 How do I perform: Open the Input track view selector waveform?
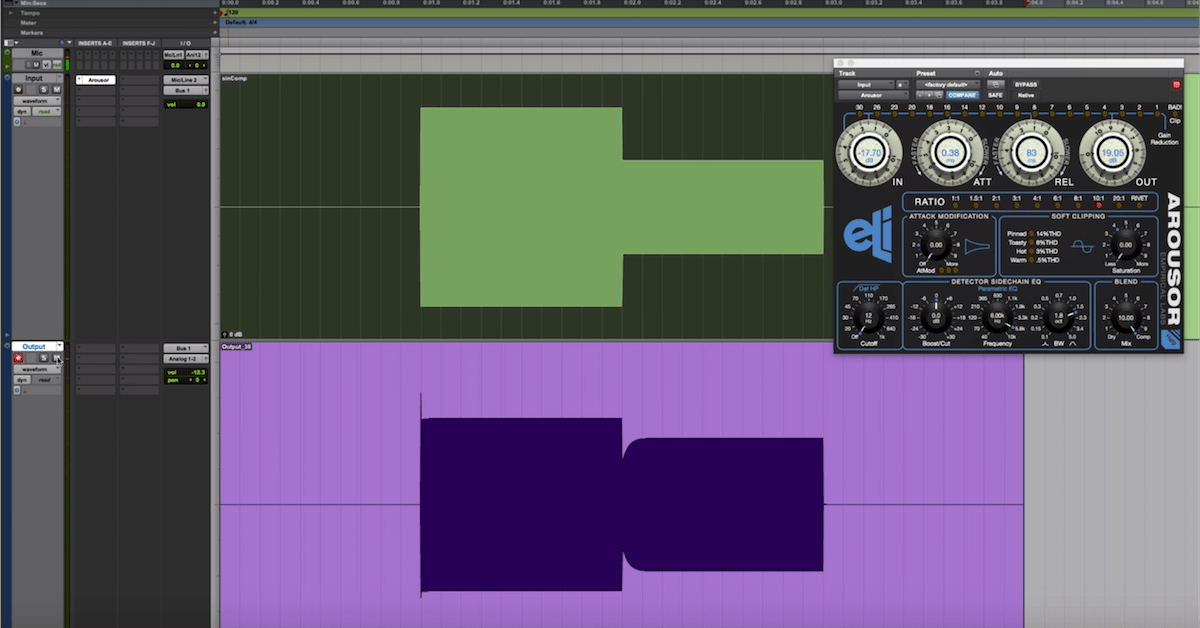click(x=37, y=101)
